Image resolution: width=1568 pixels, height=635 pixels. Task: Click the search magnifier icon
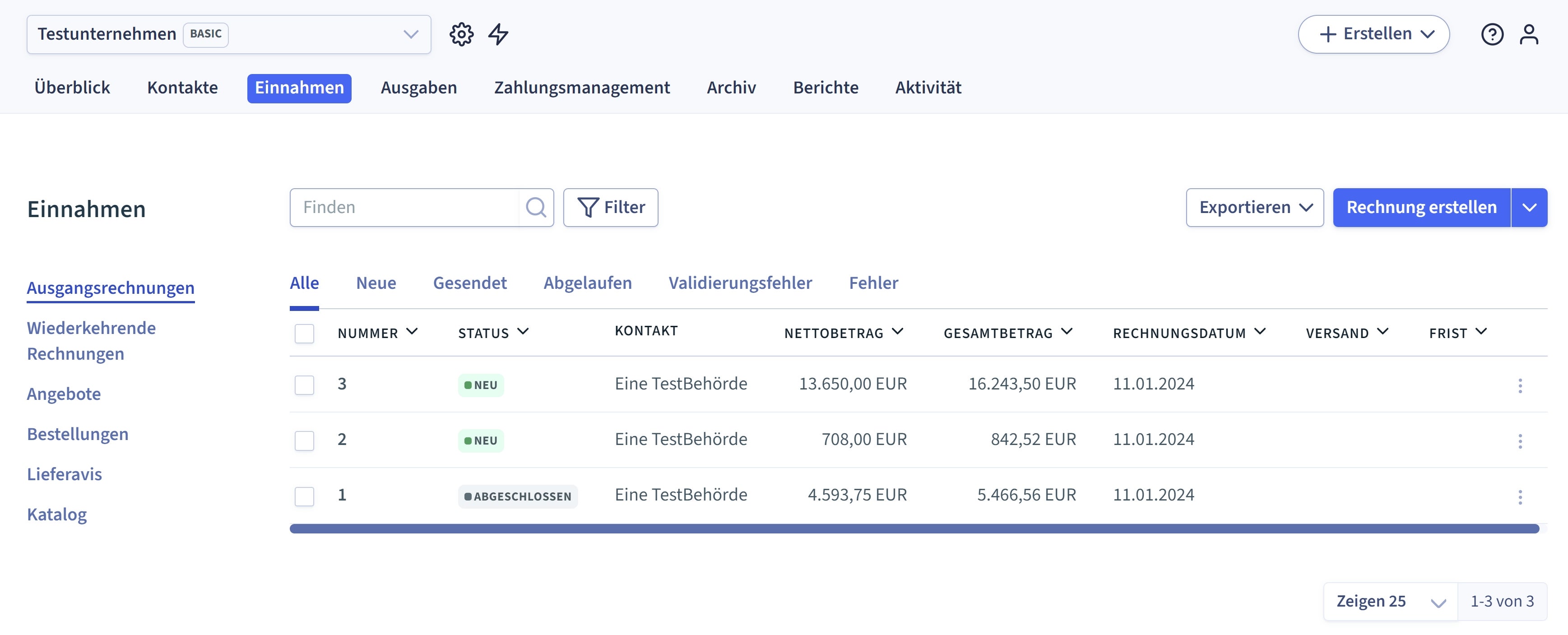tap(536, 208)
